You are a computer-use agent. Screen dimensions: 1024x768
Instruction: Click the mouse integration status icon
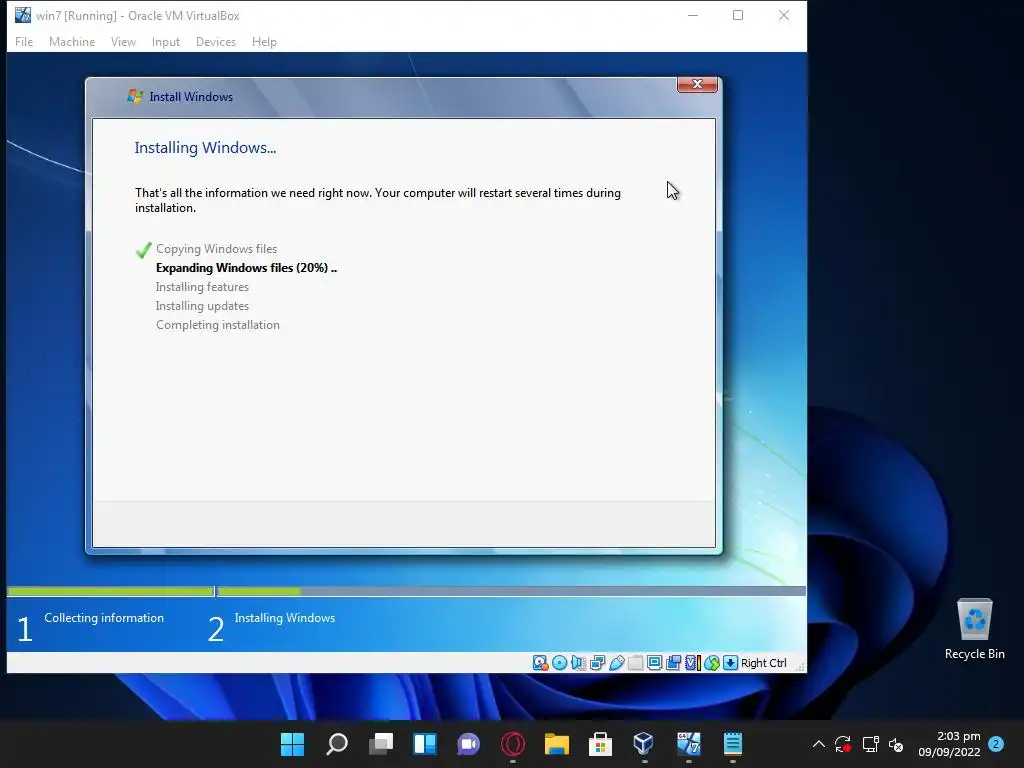[712, 663]
